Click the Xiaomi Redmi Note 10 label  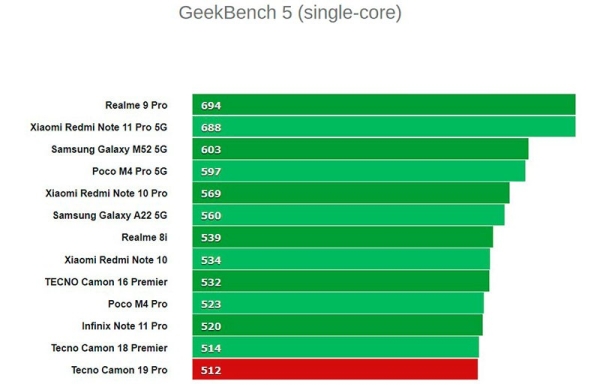(x=116, y=260)
